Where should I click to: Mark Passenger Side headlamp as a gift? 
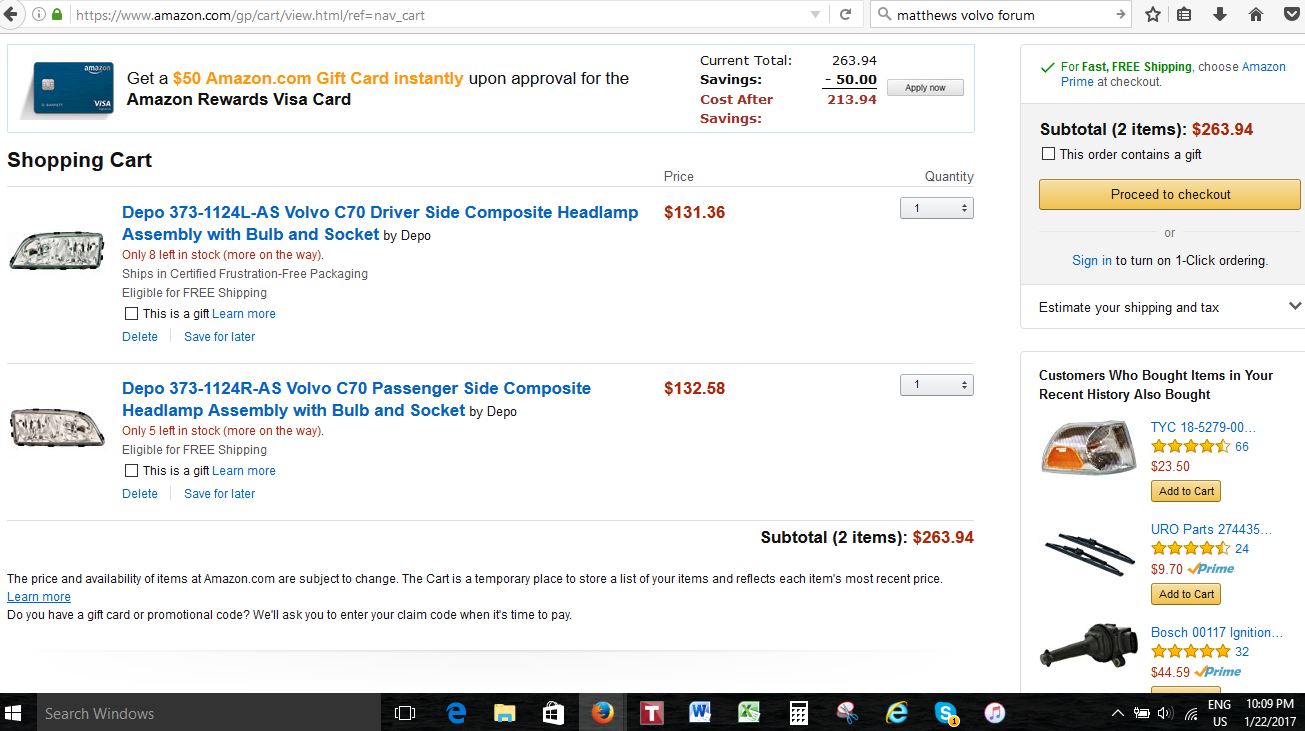tap(131, 471)
